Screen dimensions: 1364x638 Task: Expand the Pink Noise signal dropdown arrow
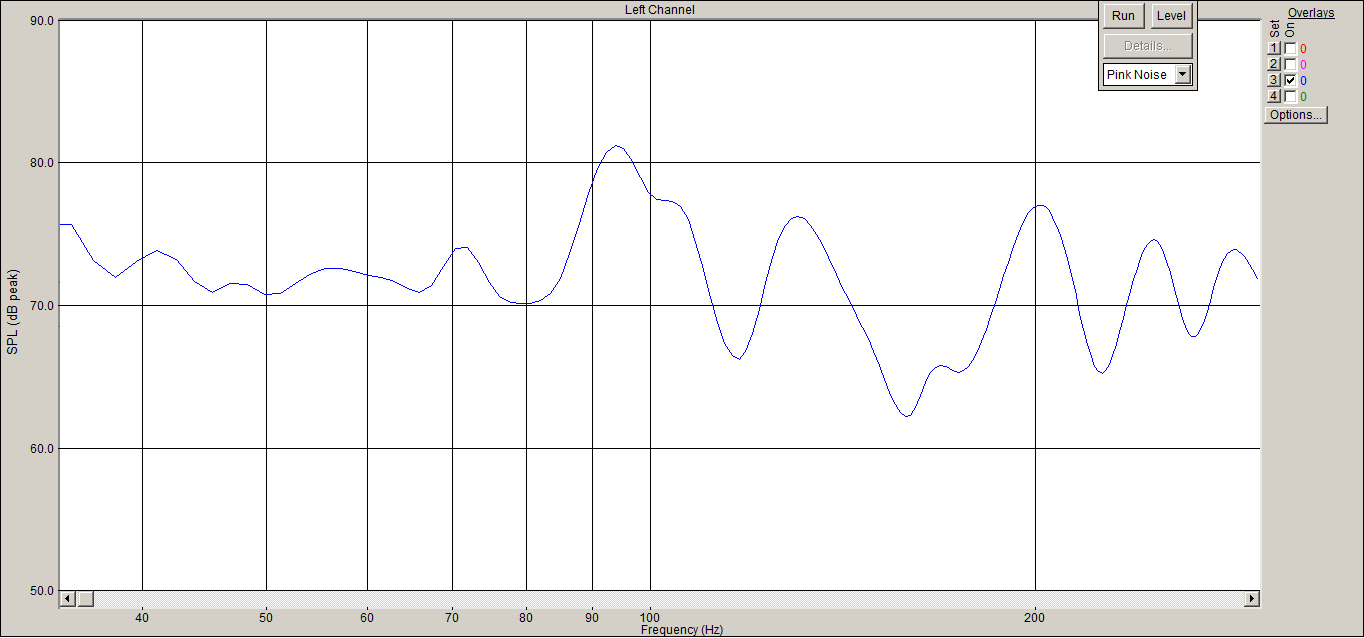[1183, 74]
